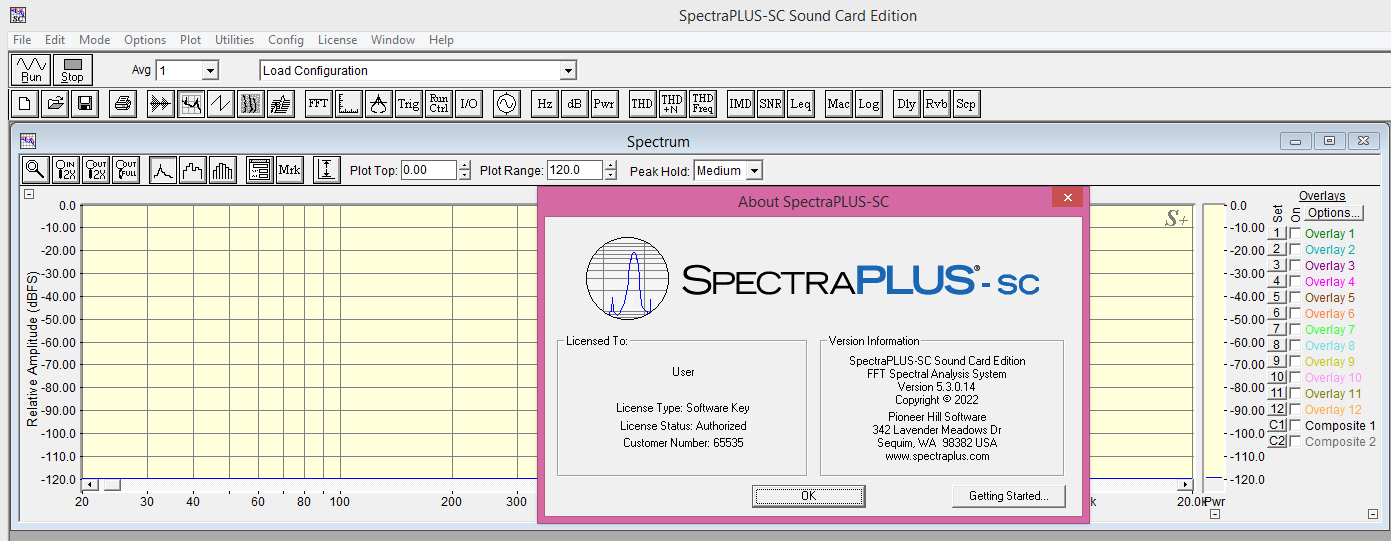
Task: Click the Zoom OUT FULL icon
Action: tap(126, 170)
